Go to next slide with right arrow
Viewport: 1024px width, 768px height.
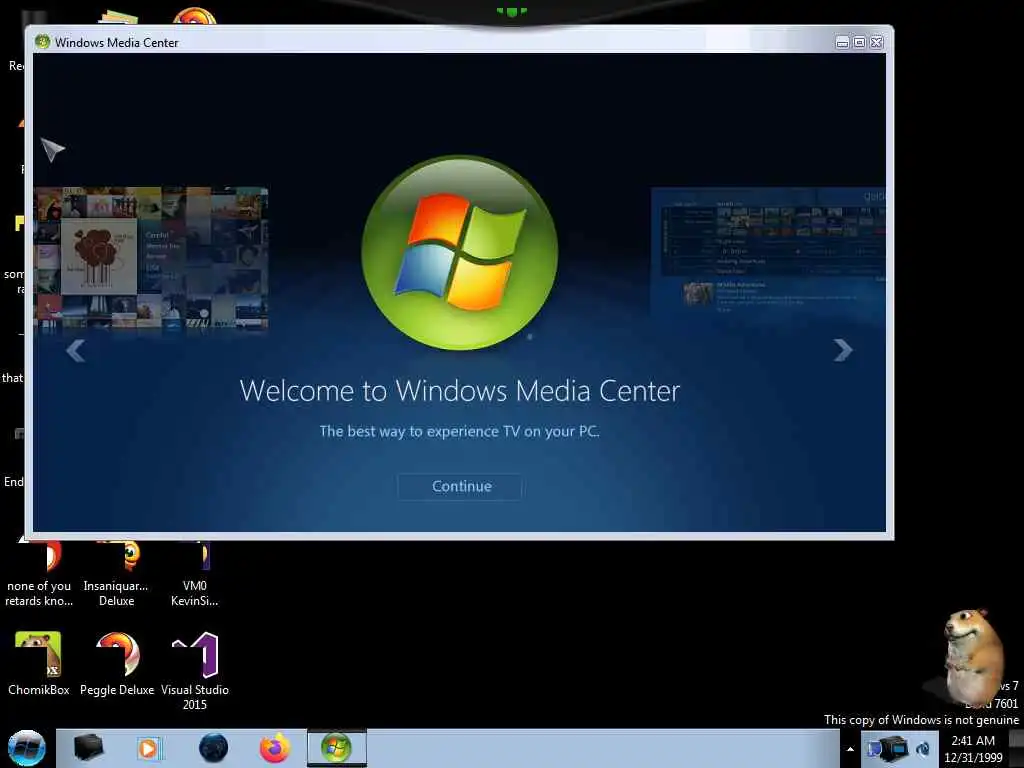pyautogui.click(x=843, y=351)
